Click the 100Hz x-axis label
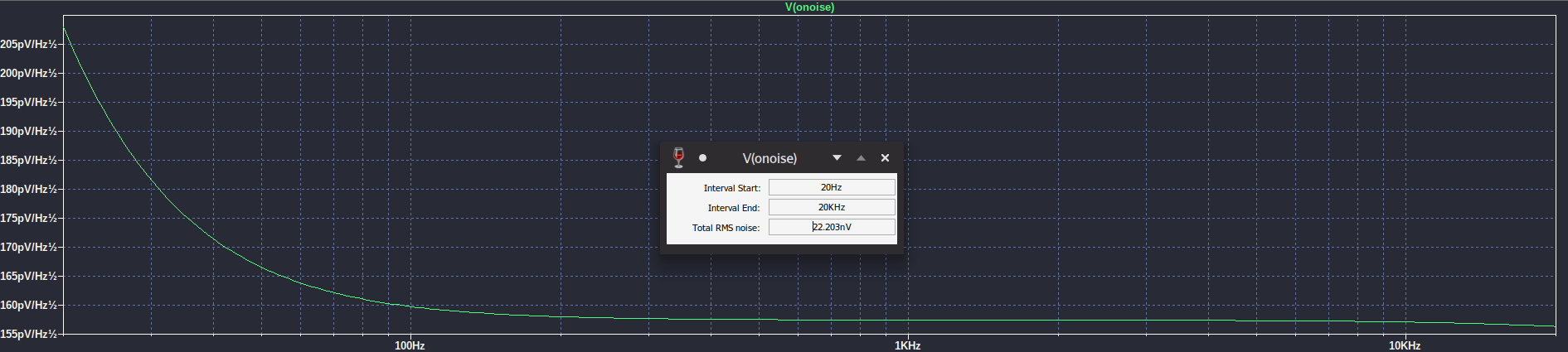1568x352 pixels. coord(410,345)
